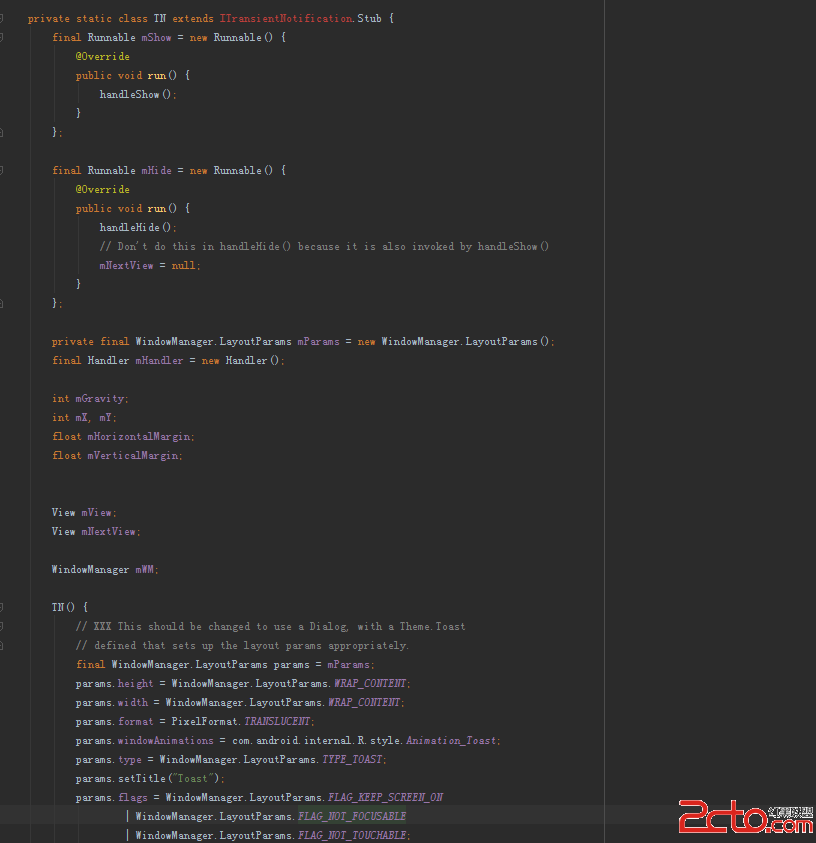Image resolution: width=816 pixels, height=843 pixels.
Task: Click the handleHide(); call line
Action: [x=138, y=227]
